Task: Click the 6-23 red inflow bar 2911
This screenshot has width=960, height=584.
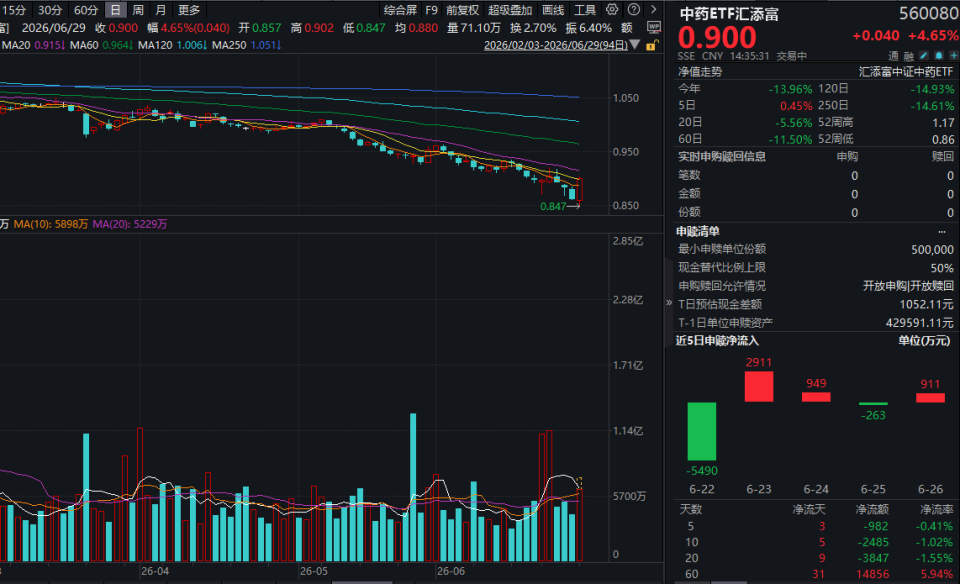Action: pyautogui.click(x=759, y=386)
